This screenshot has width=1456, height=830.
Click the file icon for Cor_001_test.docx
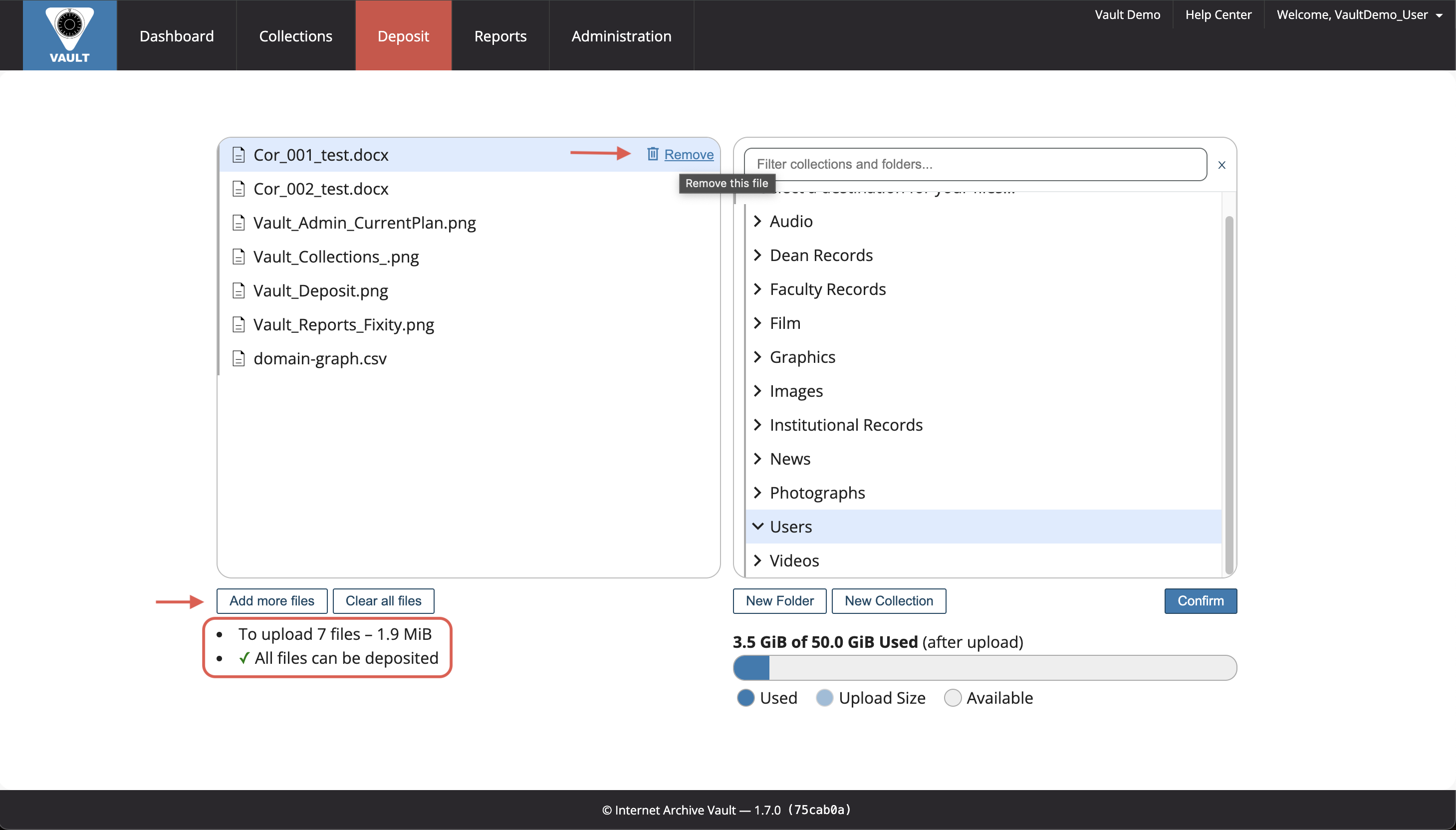tap(239, 155)
